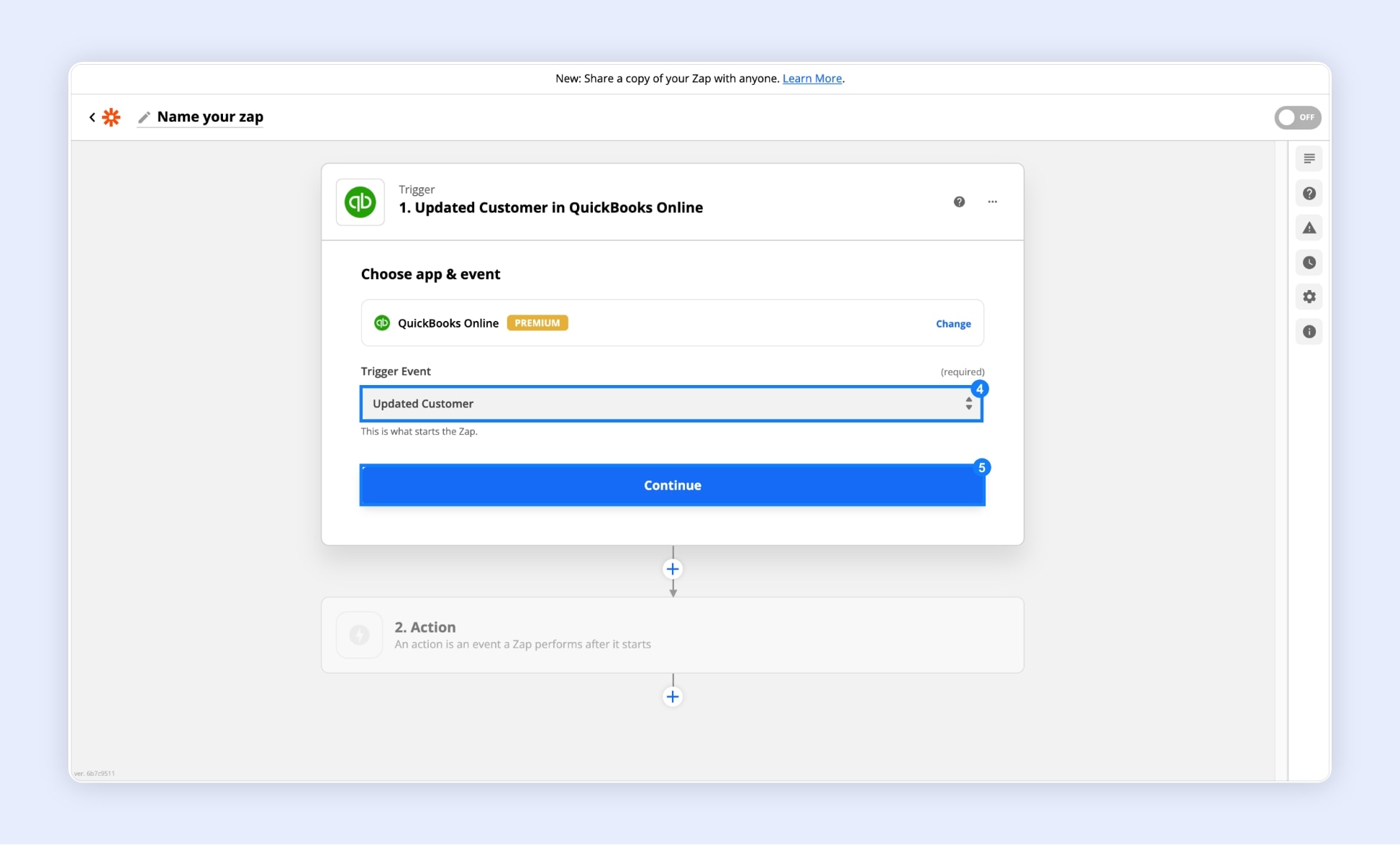Select the 2. Action step card
Image resolution: width=1400 pixels, height=845 pixels.
click(x=672, y=635)
